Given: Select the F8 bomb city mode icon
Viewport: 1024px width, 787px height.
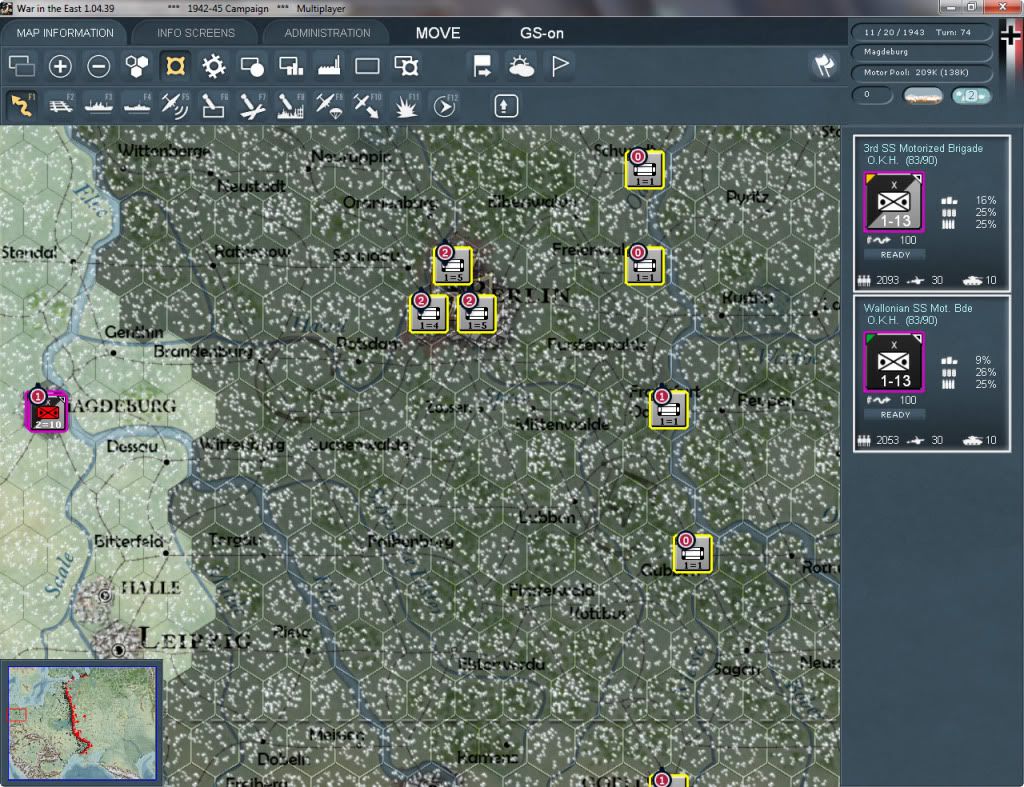Looking at the screenshot, I should [291, 105].
